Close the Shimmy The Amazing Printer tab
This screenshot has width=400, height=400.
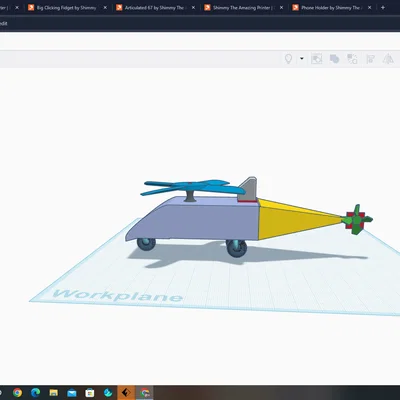281,7
